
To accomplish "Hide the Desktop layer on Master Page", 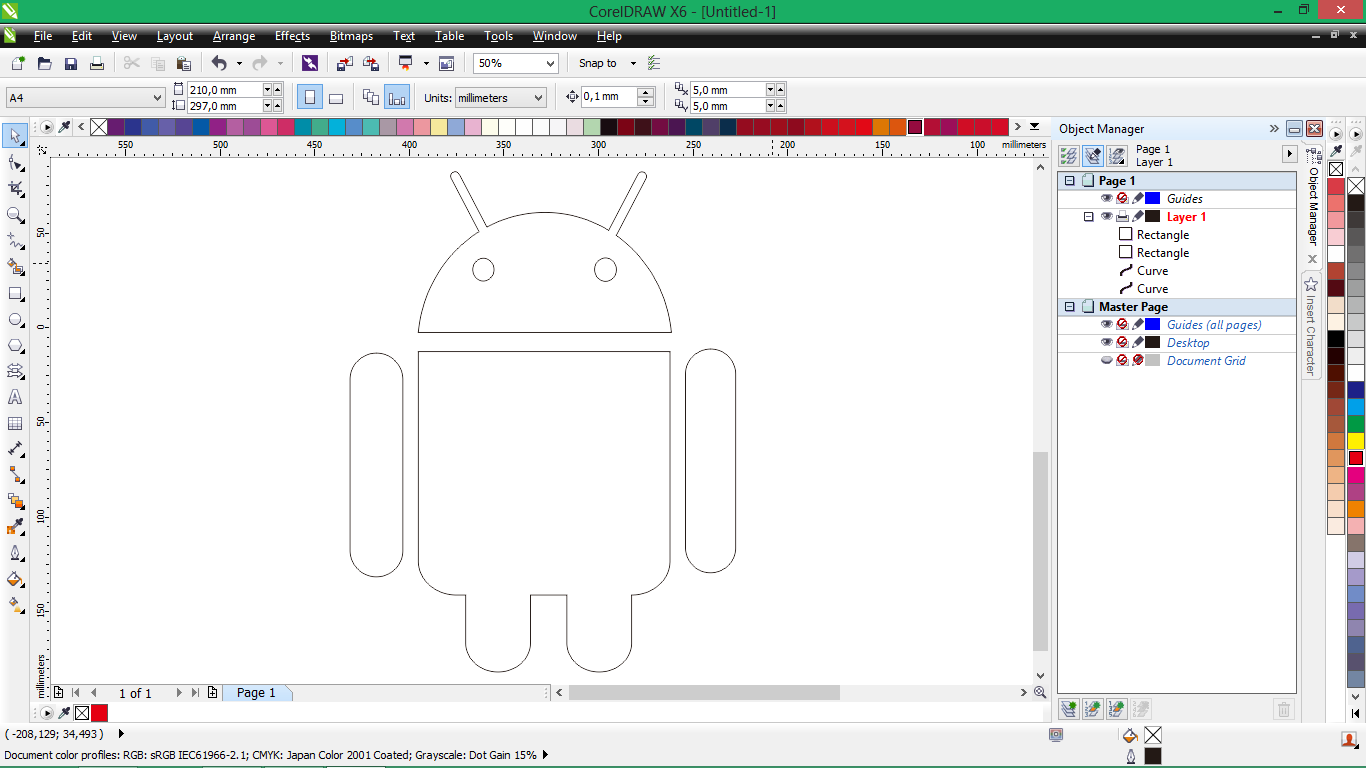I will (1107, 342).
